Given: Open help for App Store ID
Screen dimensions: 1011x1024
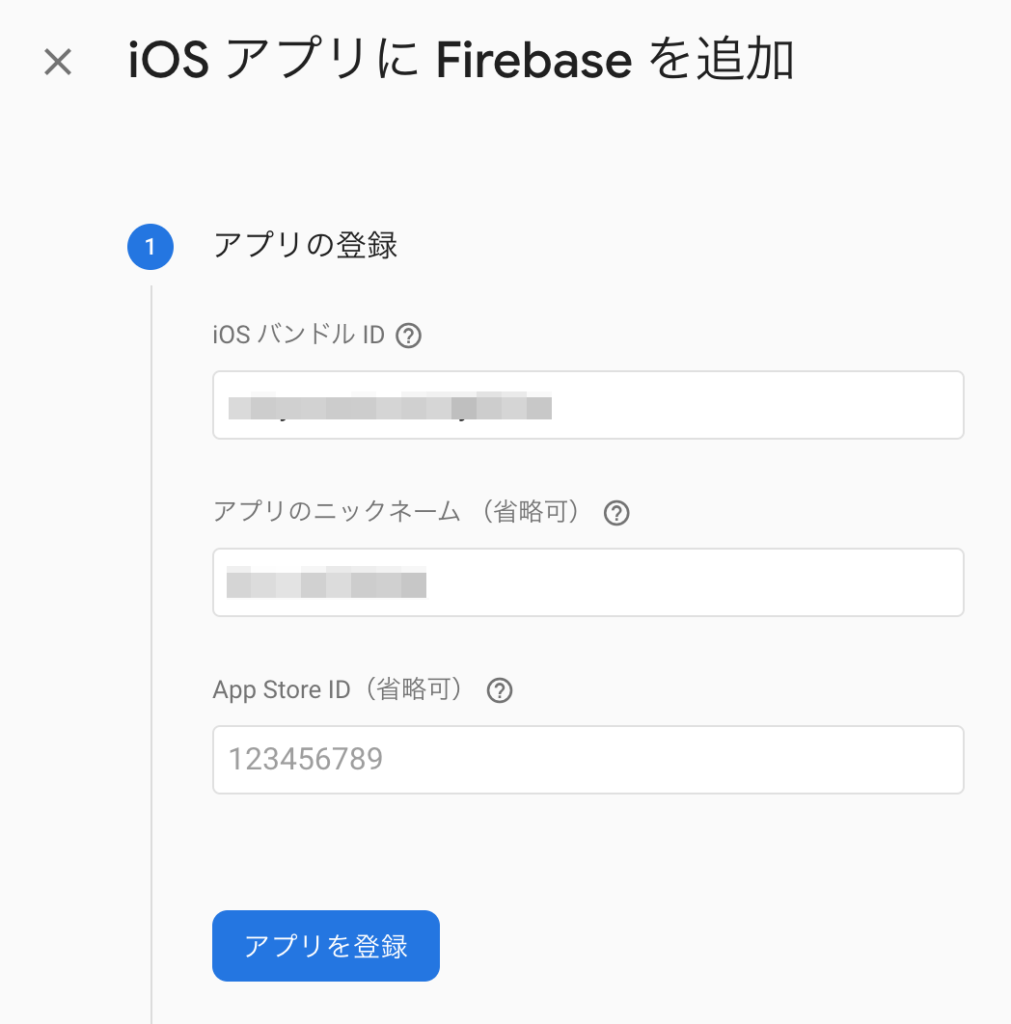Looking at the screenshot, I should coord(500,690).
